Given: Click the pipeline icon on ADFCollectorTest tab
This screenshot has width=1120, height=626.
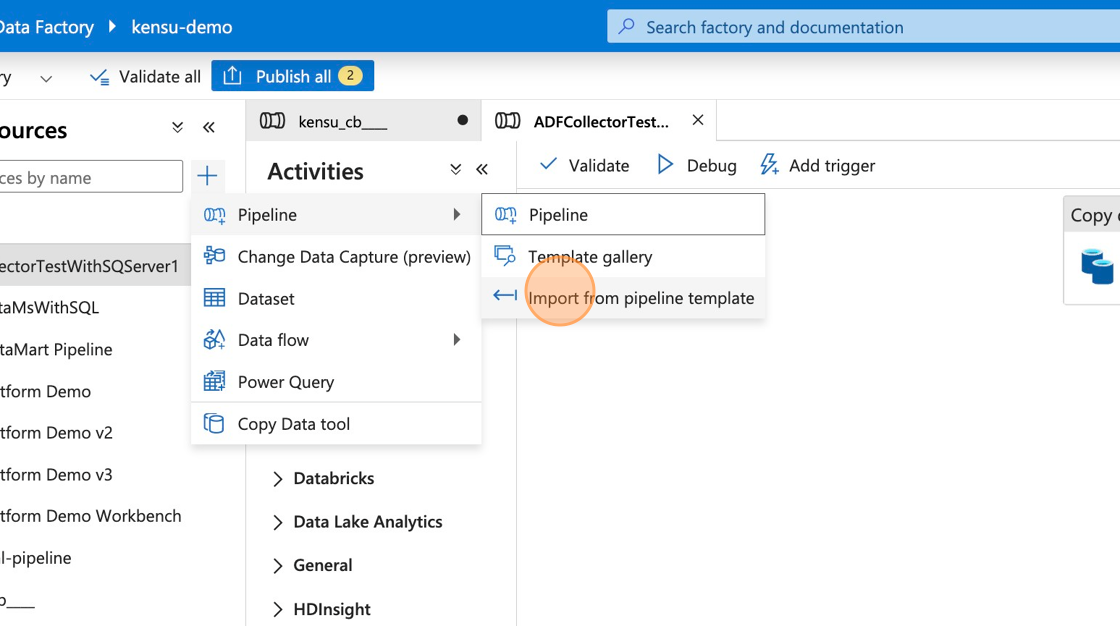Looking at the screenshot, I should (508, 121).
